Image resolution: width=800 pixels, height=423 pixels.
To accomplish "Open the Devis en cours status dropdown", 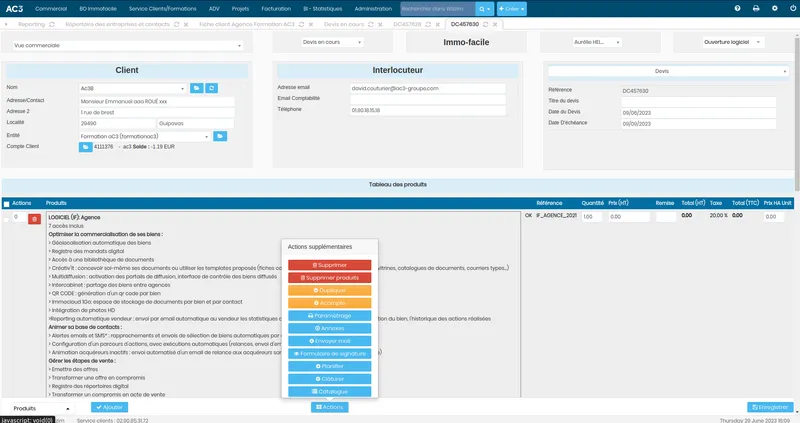I will point(332,42).
